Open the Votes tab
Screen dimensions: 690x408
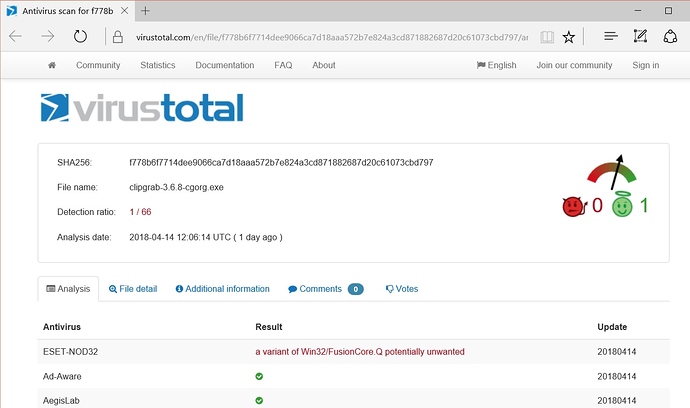(402, 289)
